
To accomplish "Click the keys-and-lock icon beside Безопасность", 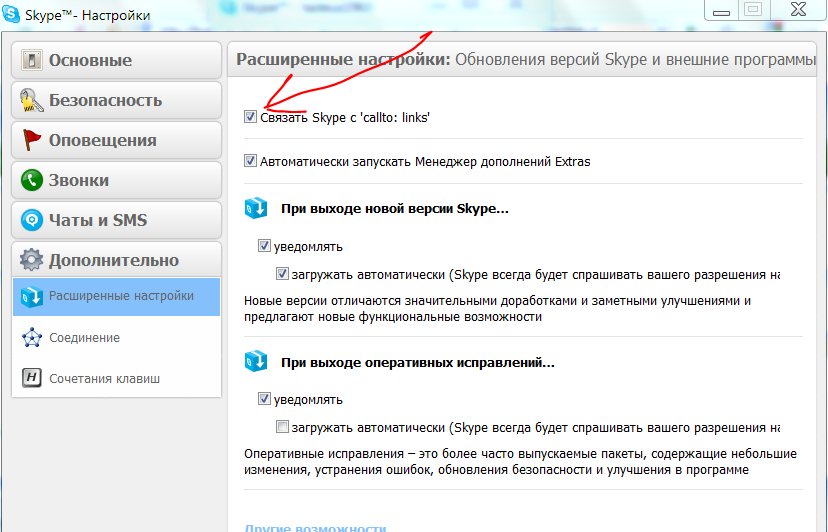I will (x=32, y=100).
